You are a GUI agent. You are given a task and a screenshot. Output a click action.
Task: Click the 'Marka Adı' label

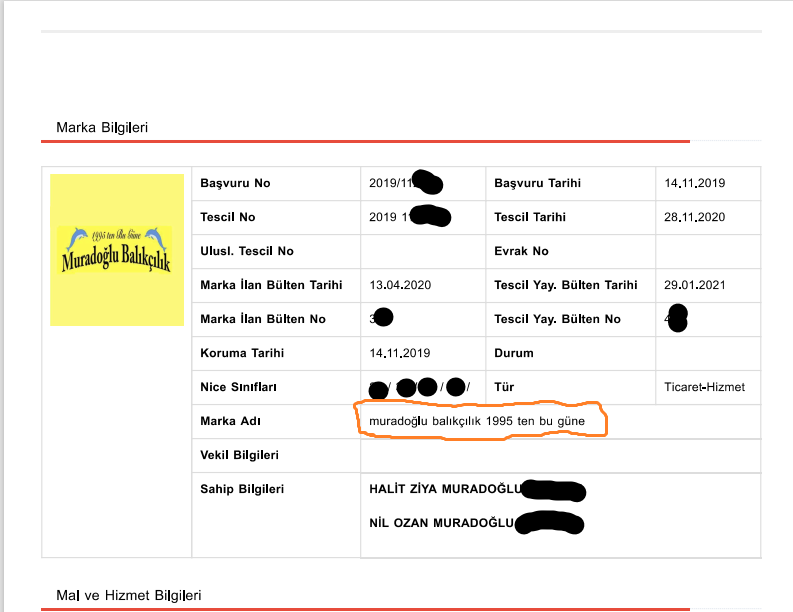[x=230, y=421]
